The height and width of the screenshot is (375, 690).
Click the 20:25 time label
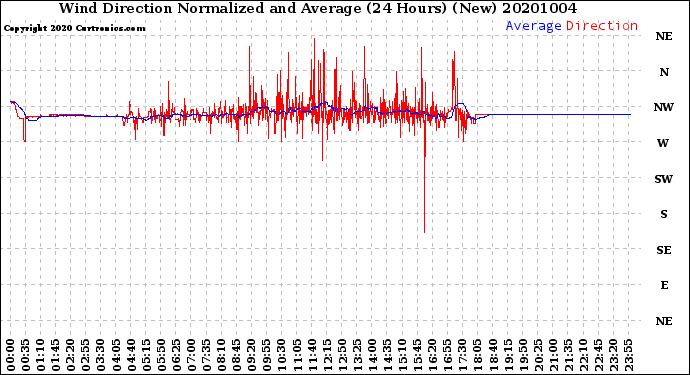click(x=539, y=355)
